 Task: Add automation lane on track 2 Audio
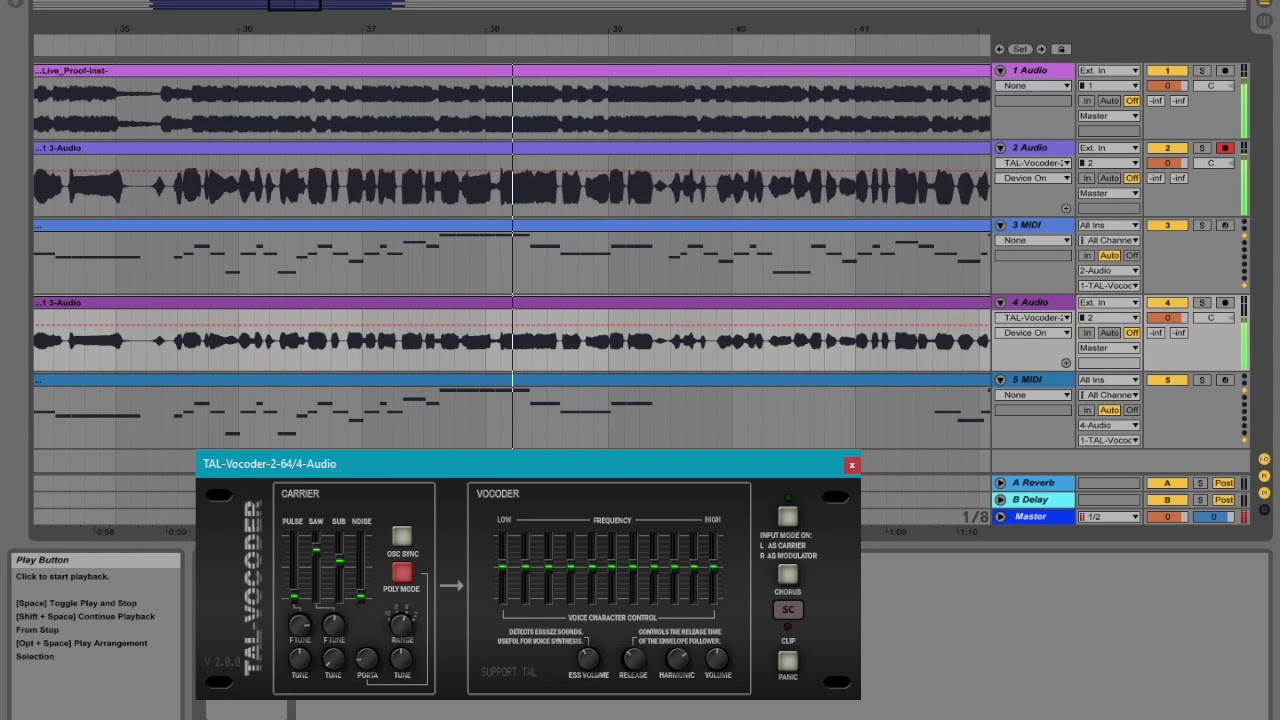(1066, 209)
